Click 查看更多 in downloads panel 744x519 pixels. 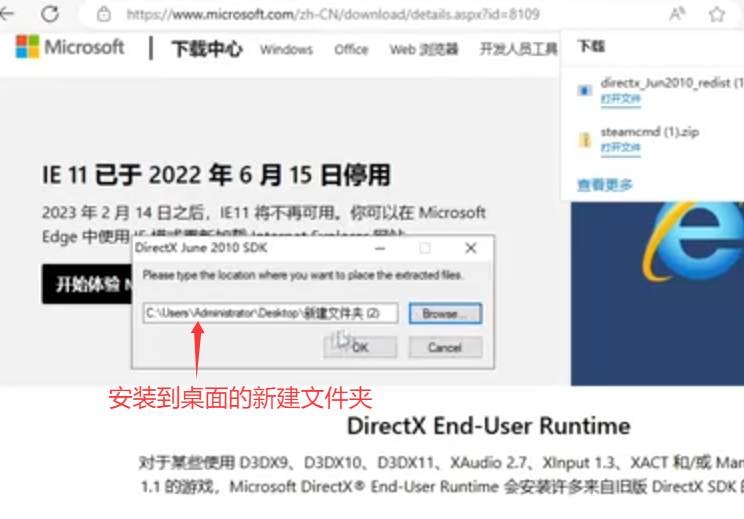point(605,185)
